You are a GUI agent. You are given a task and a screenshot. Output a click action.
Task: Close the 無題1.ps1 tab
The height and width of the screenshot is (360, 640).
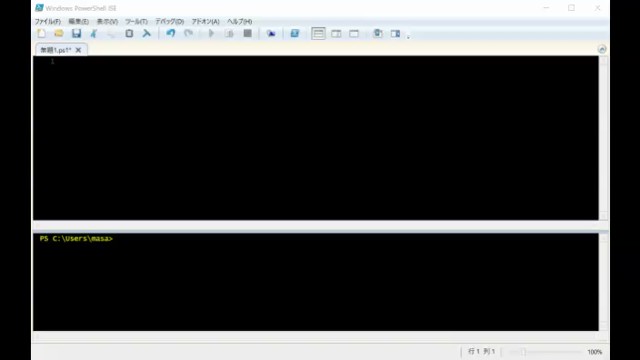tap(78, 50)
